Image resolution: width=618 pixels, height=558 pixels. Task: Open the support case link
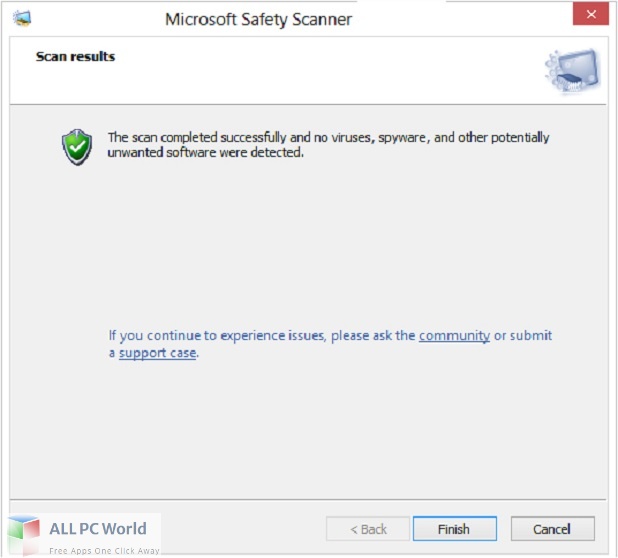(157, 353)
